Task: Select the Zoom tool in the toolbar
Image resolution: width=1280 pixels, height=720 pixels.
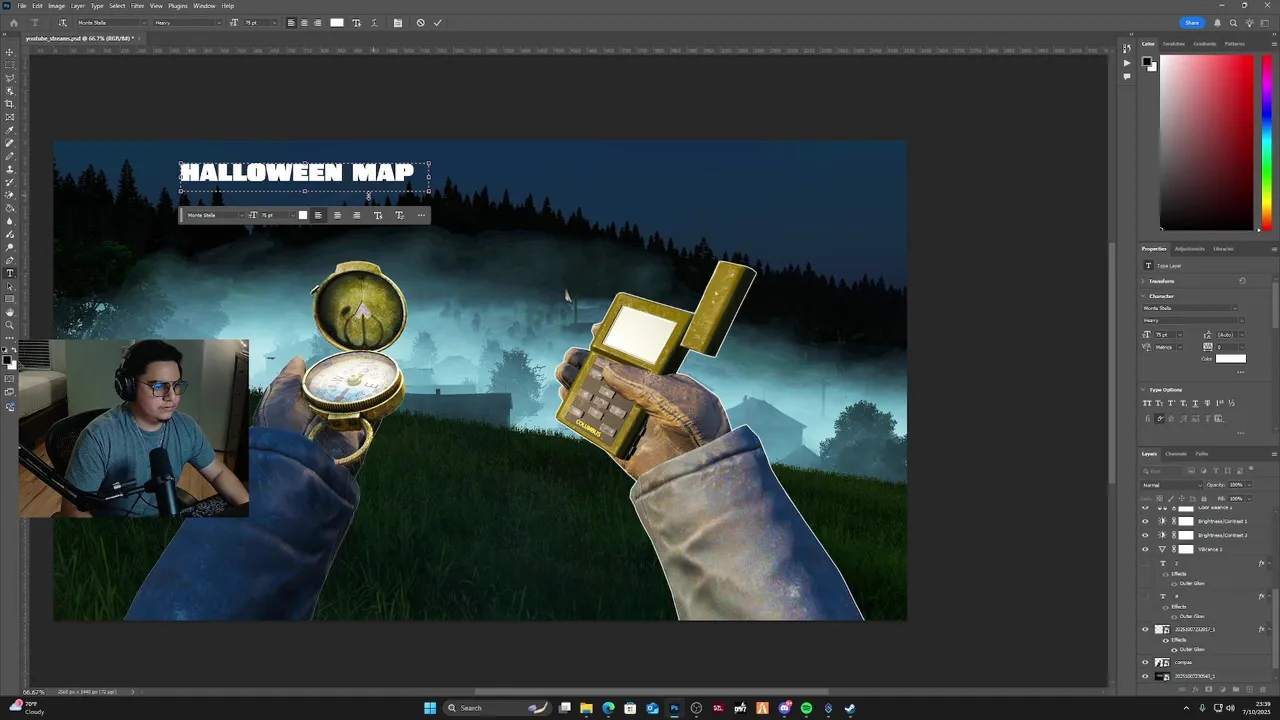Action: tap(10, 325)
